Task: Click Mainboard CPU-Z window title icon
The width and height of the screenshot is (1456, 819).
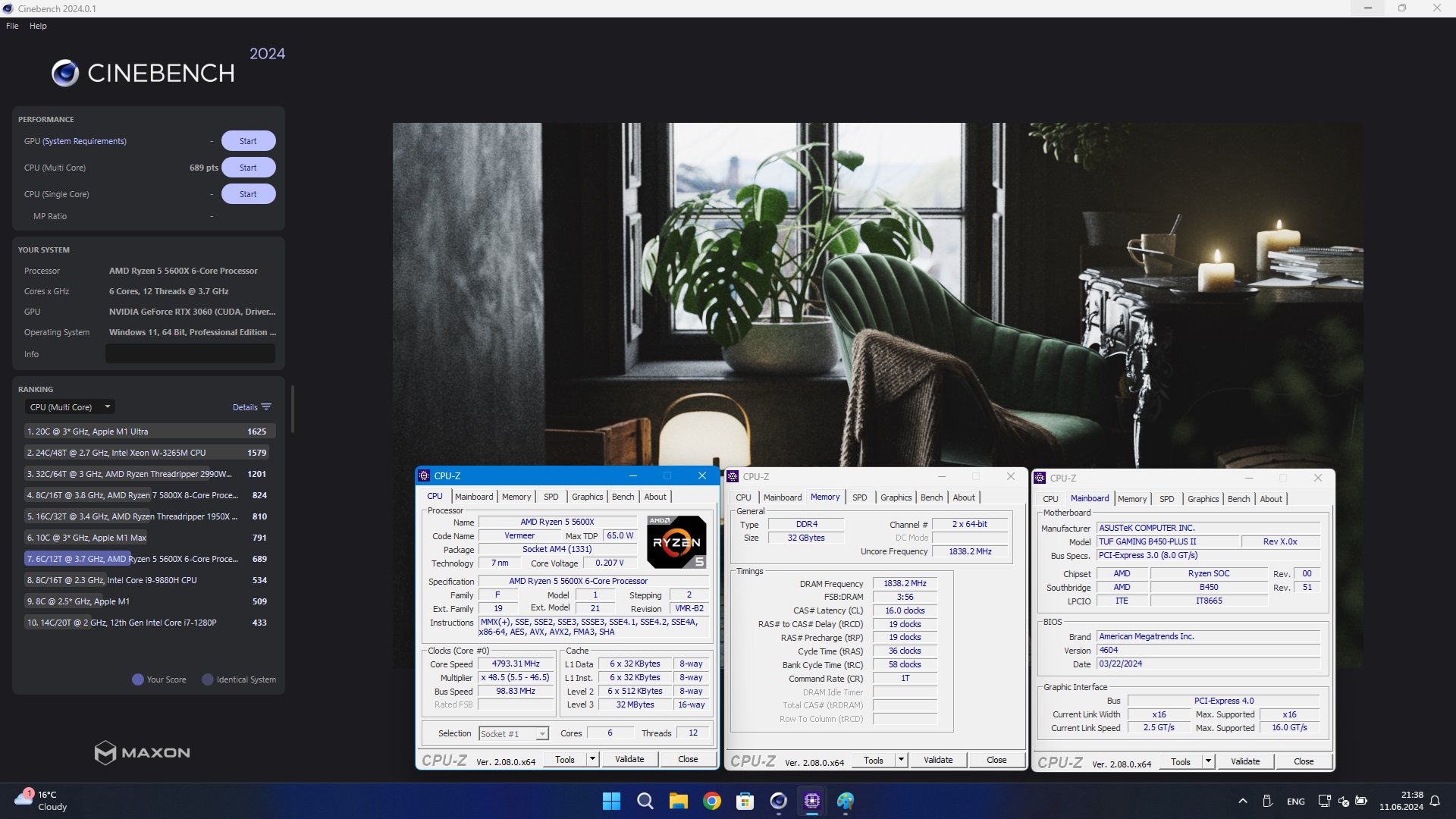Action: (1040, 478)
